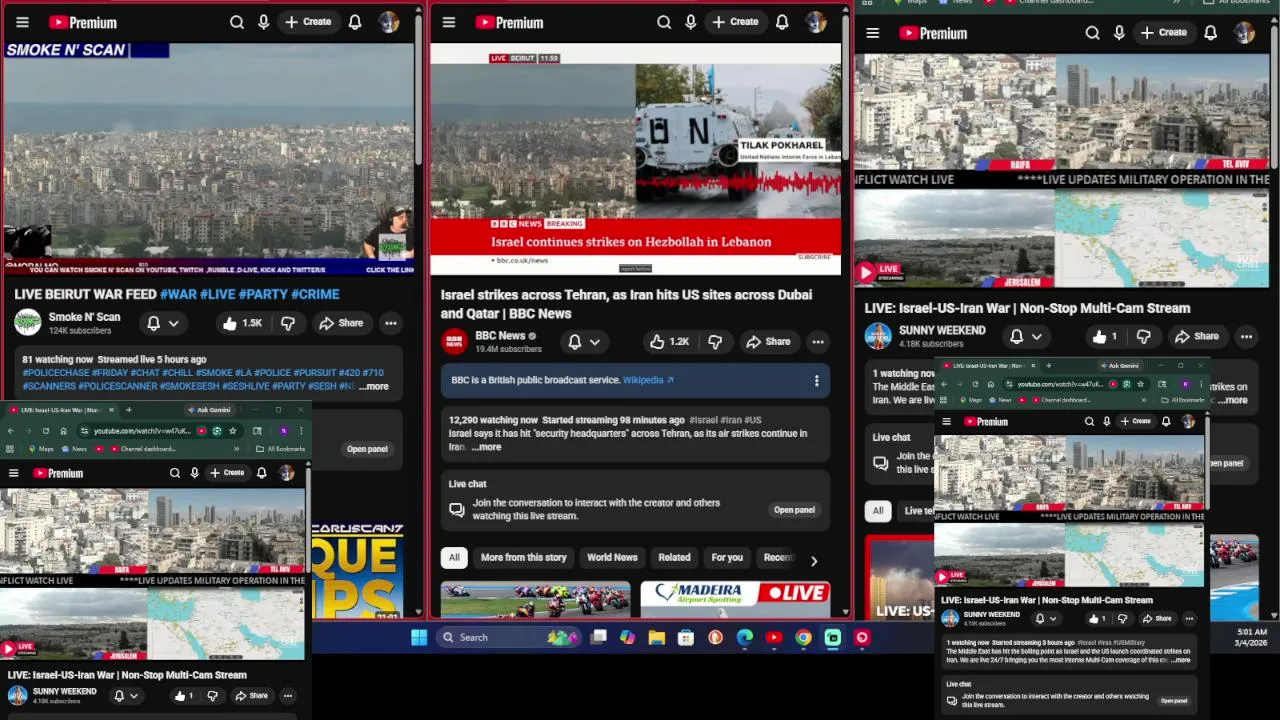Start voice search in BBC News window
Screen dimensions: 1280x720
[691, 22]
